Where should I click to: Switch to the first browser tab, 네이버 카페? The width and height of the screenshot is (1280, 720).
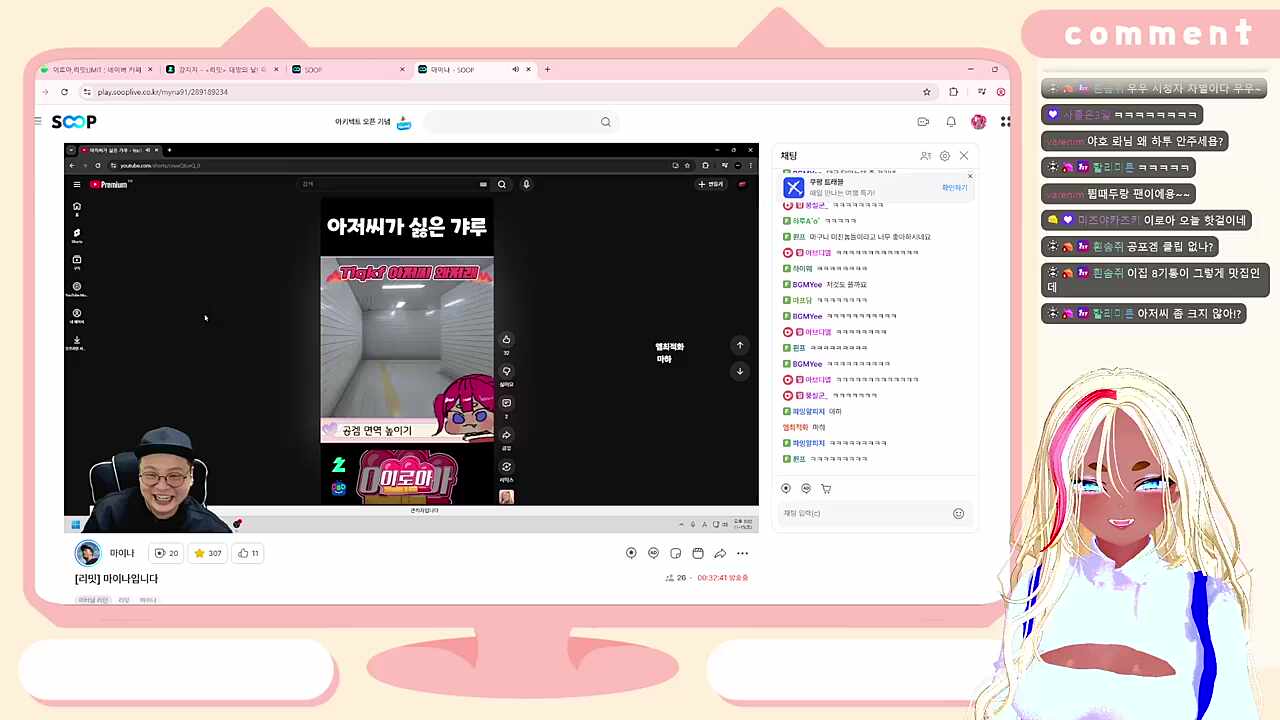click(96, 70)
